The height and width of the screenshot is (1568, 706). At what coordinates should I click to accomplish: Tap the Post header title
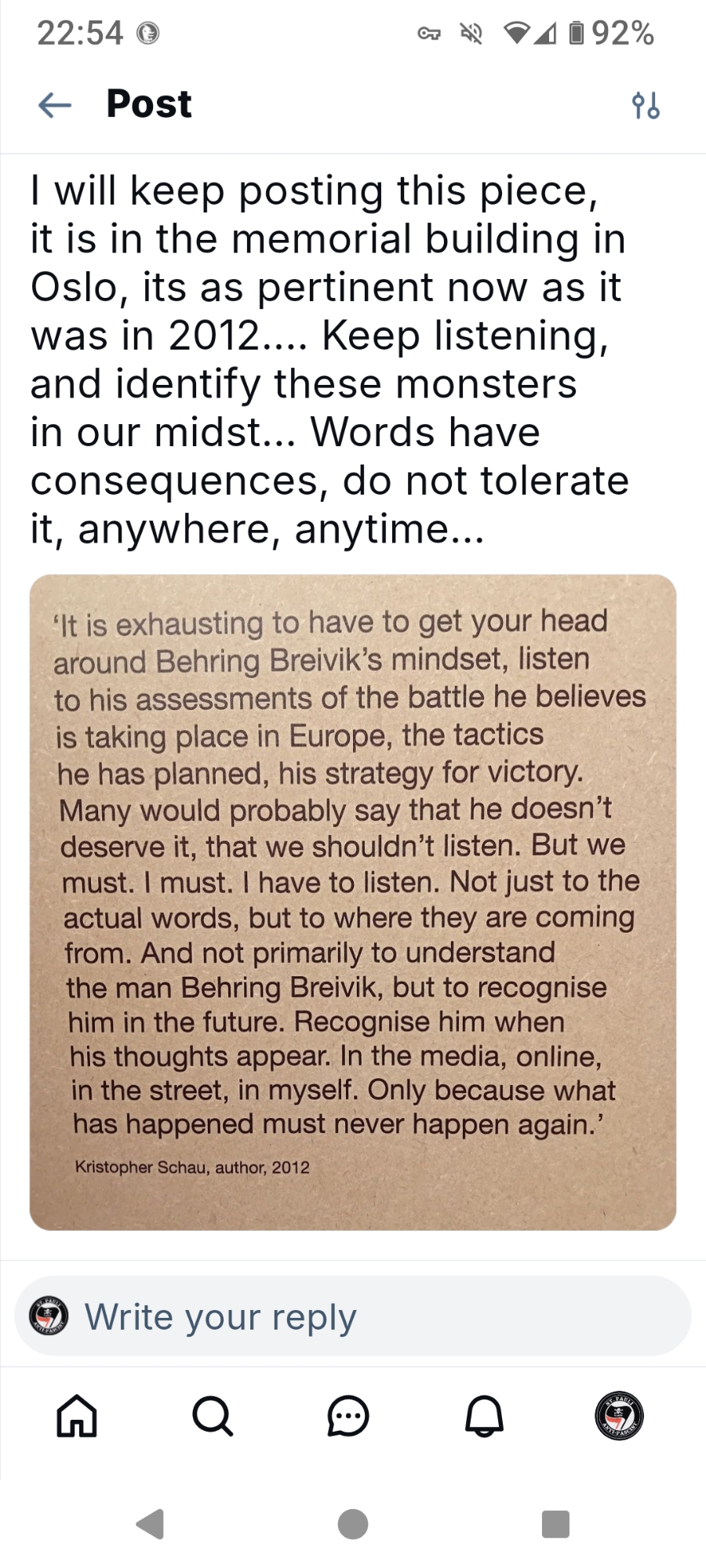(x=149, y=104)
